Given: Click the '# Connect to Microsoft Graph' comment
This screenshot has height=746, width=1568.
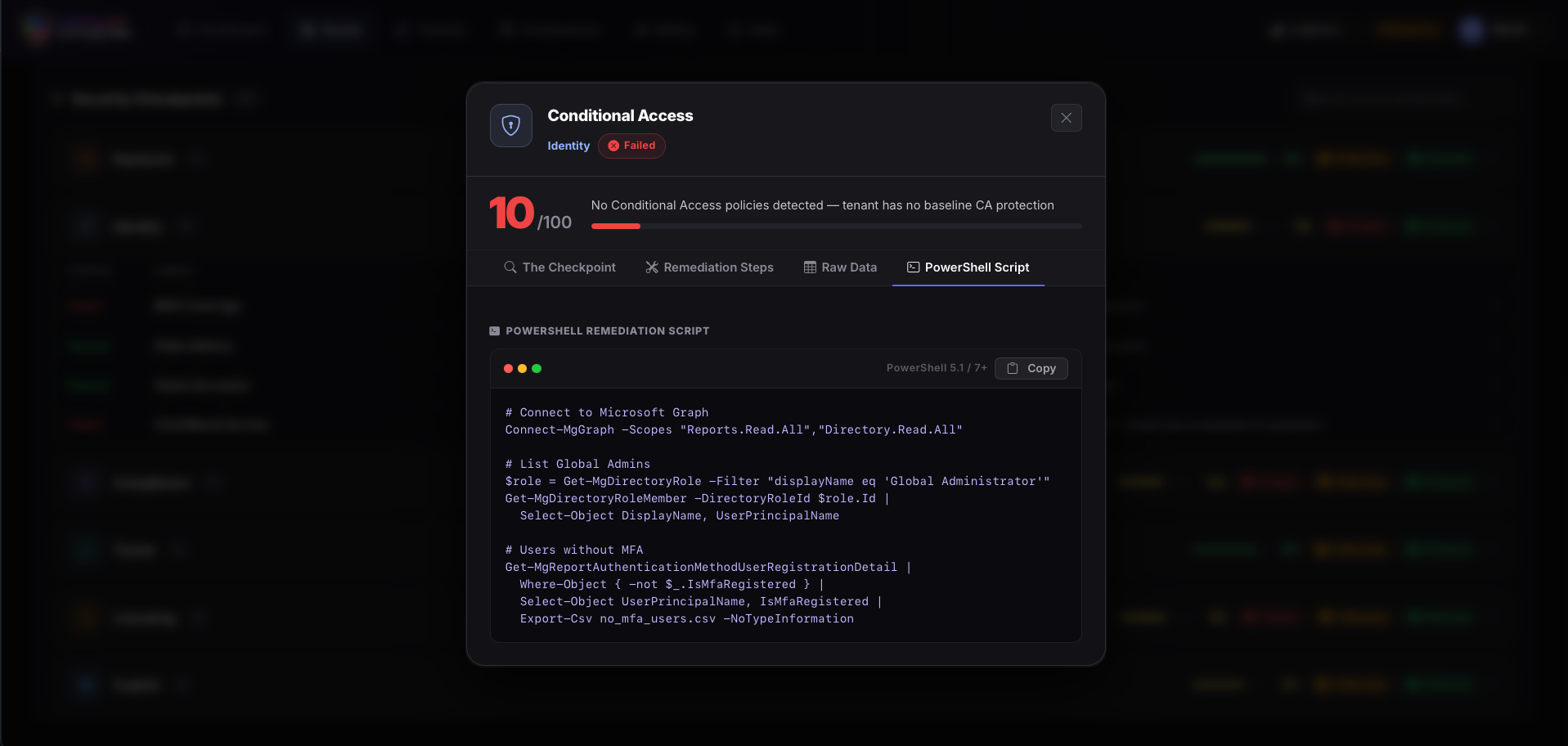Looking at the screenshot, I should point(607,413).
